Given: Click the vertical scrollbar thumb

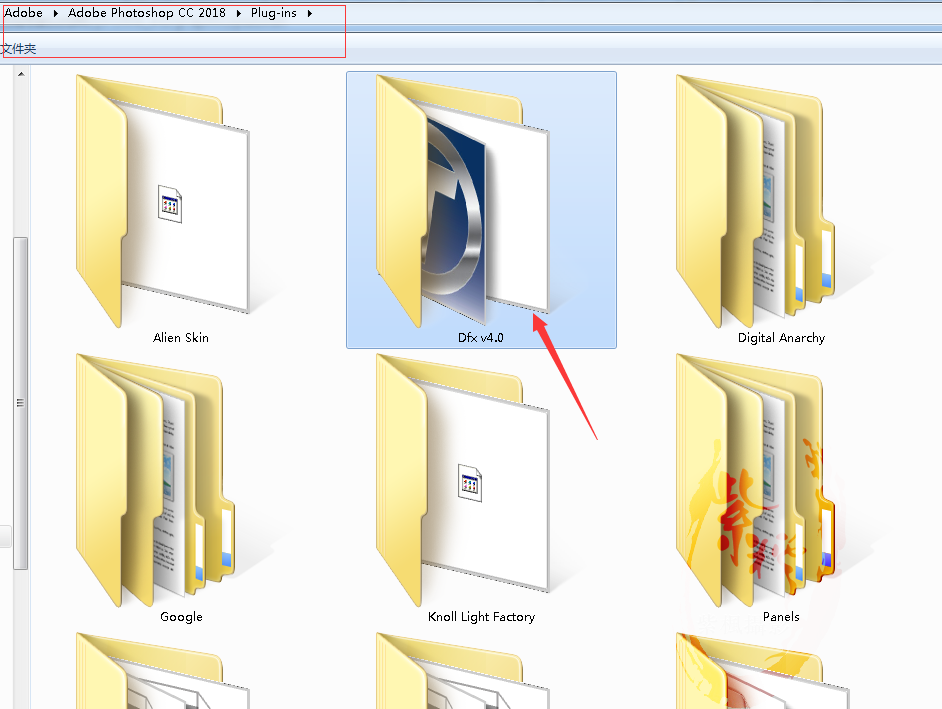Looking at the screenshot, I should (x=21, y=403).
